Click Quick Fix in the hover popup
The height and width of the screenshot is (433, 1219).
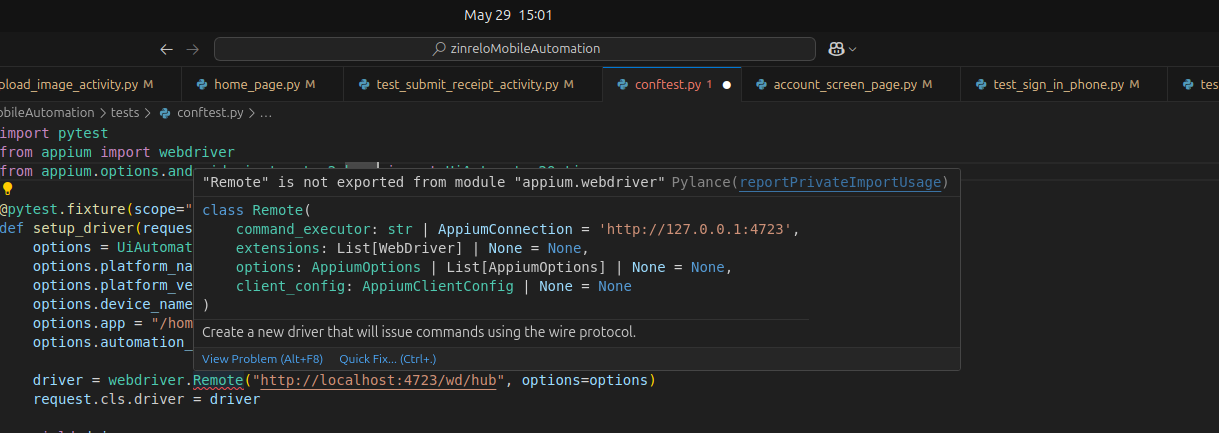tap(387, 359)
